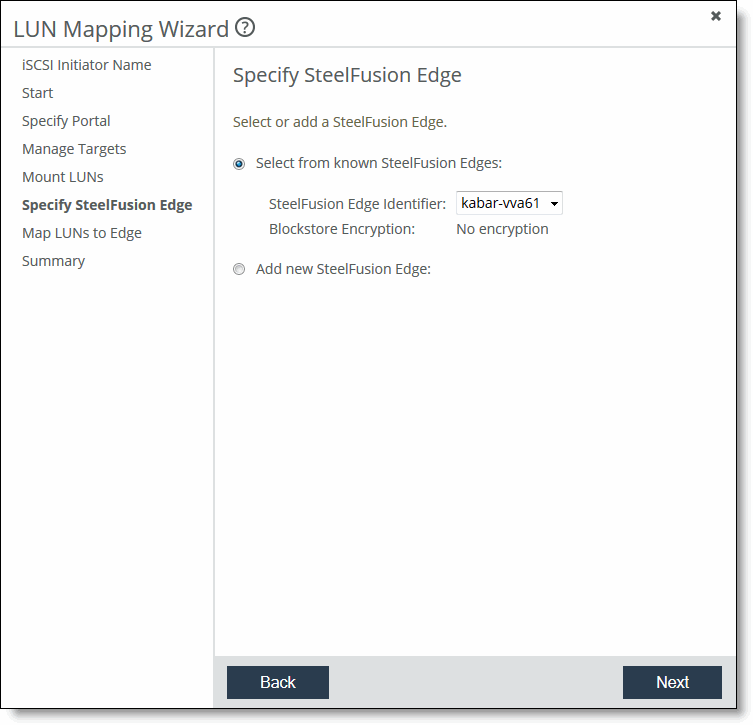The height and width of the screenshot is (725, 753).
Task: Jump to the Start step in sidebar
Action: [38, 93]
